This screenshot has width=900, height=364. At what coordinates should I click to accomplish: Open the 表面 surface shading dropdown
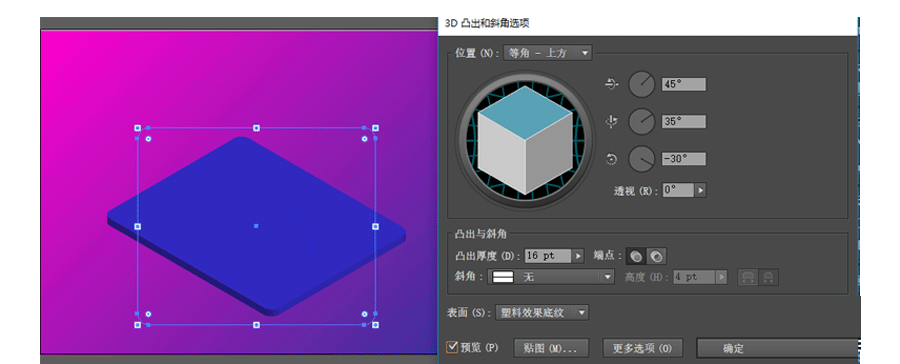[542, 313]
